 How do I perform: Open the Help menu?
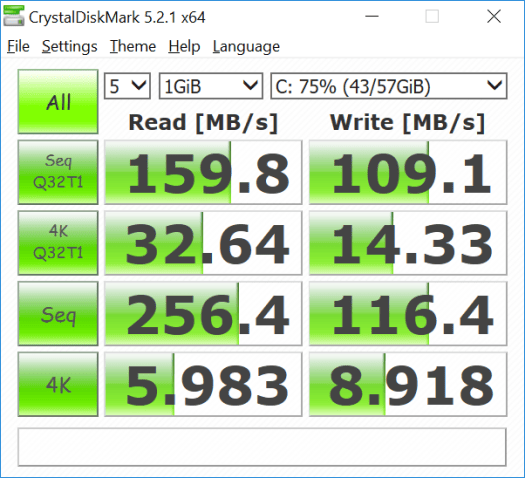tap(184, 46)
